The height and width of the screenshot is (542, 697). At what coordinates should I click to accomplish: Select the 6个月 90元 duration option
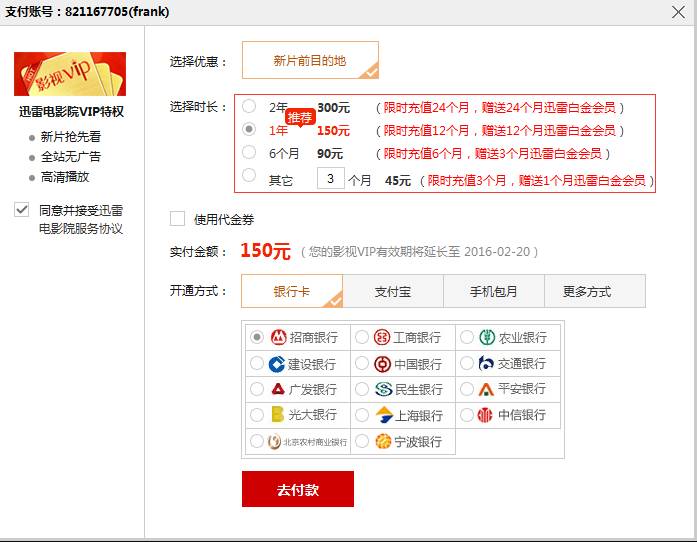tap(249, 152)
